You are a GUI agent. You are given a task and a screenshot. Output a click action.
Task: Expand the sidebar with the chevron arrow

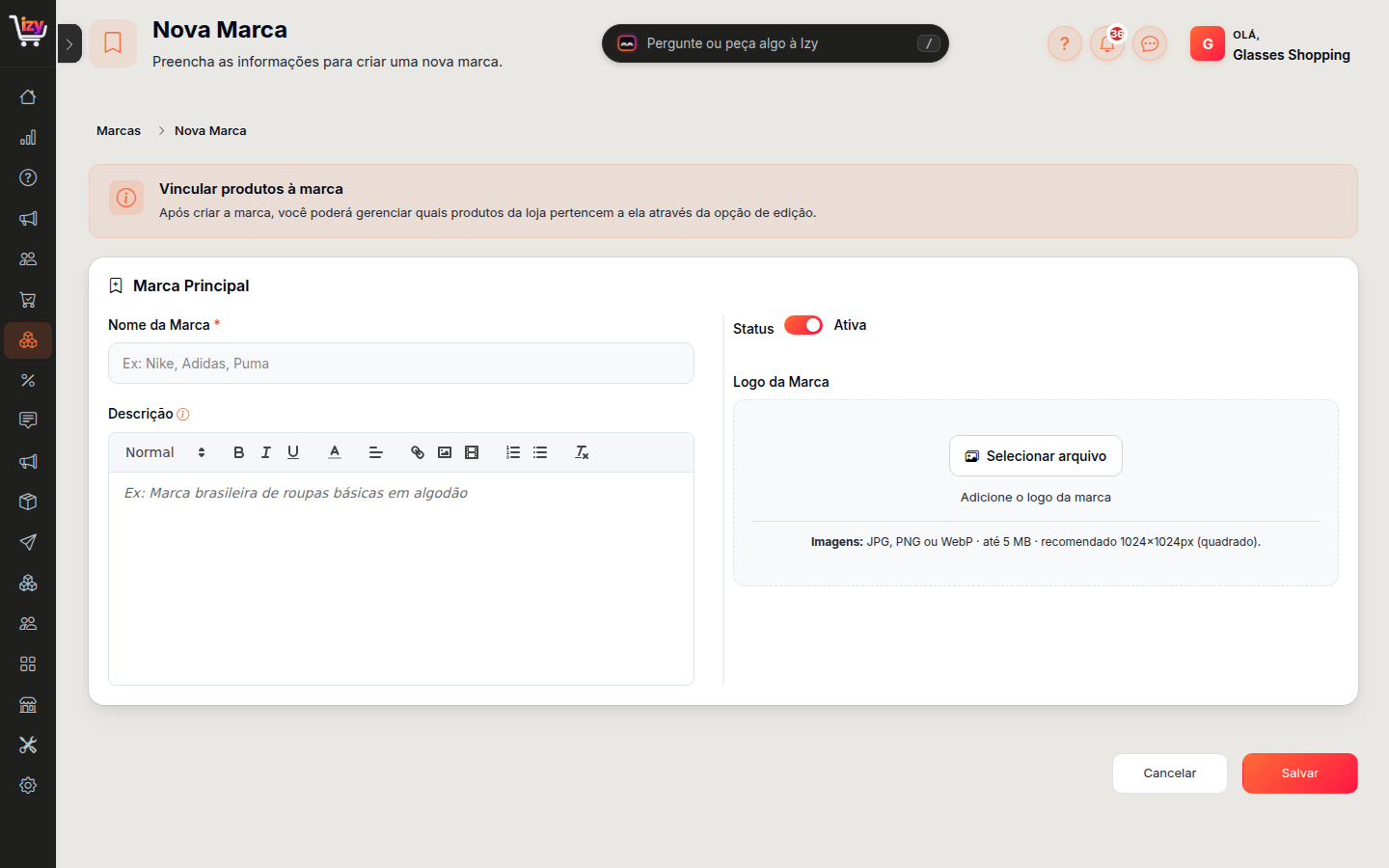click(69, 43)
